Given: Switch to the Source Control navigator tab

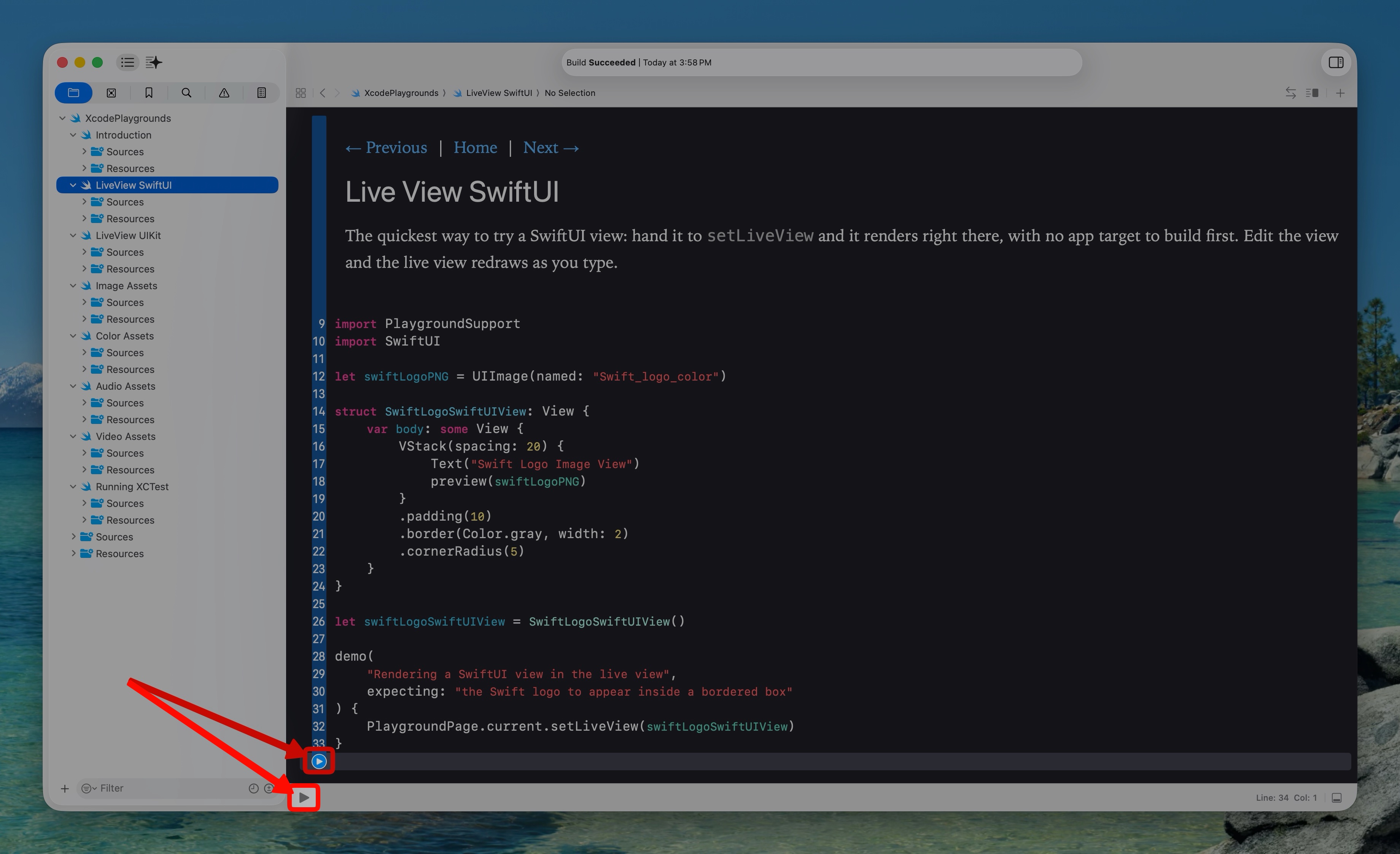Looking at the screenshot, I should click(x=111, y=92).
